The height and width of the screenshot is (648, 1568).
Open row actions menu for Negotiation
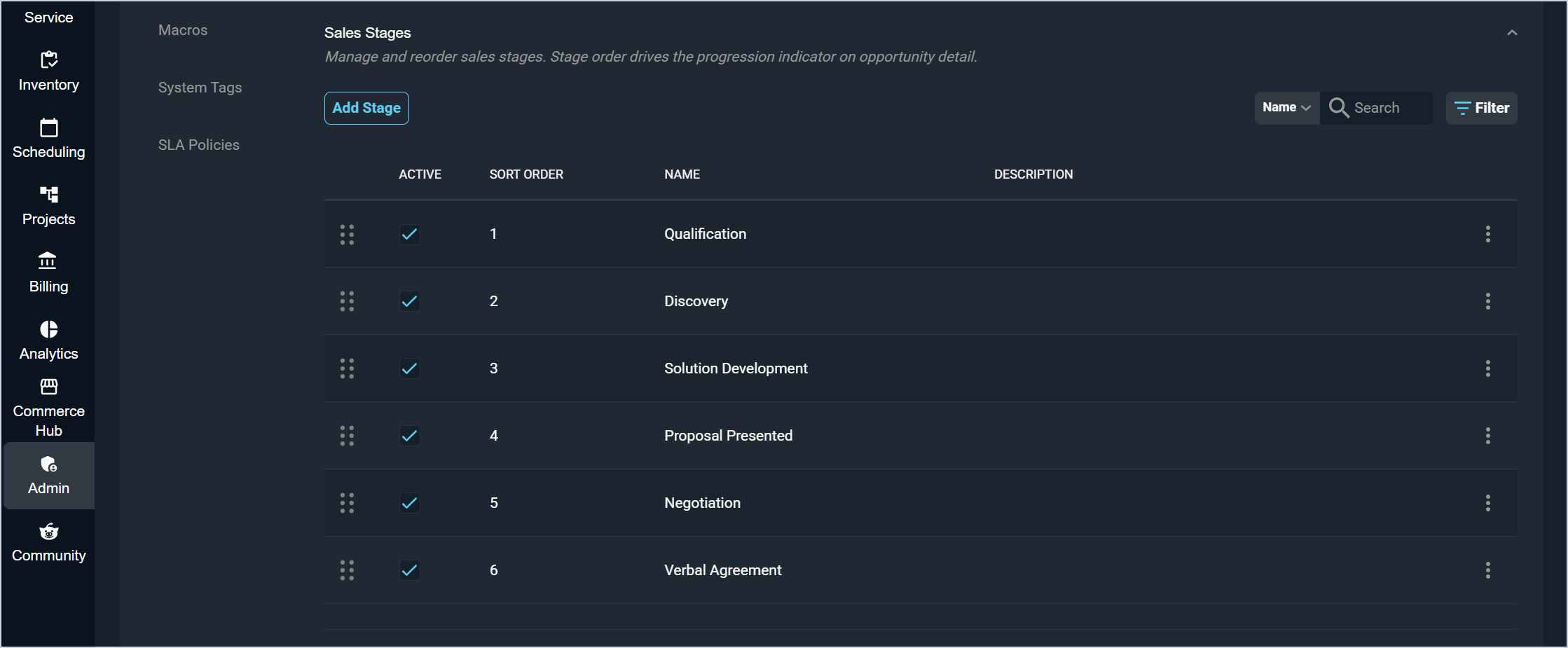coord(1487,503)
